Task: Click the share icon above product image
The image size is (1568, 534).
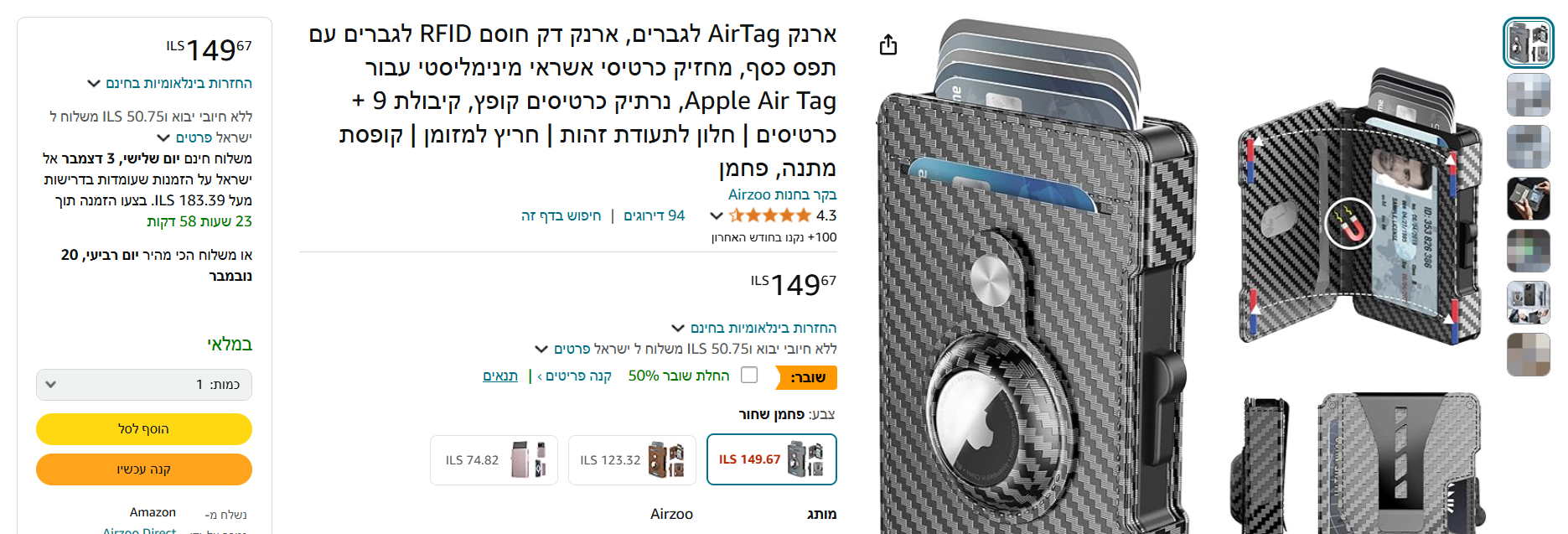Action: coord(888,44)
